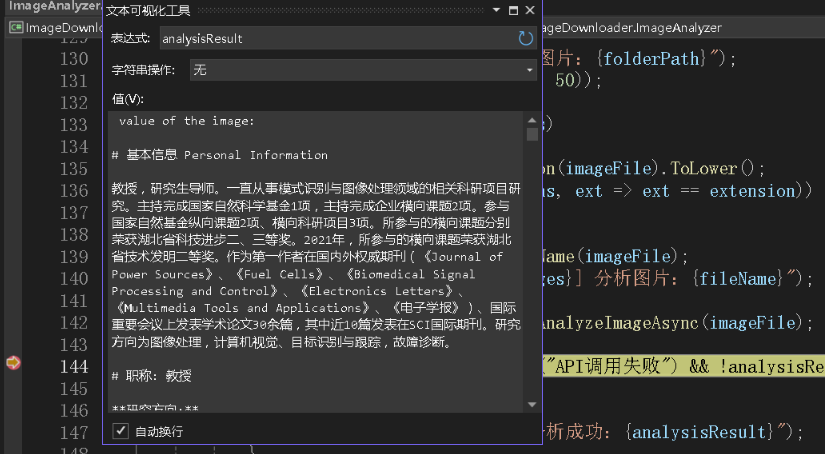This screenshot has width=825, height=454.
Task: Click the "# 基本信息 Personal Information" heading text
Action: (x=219, y=155)
